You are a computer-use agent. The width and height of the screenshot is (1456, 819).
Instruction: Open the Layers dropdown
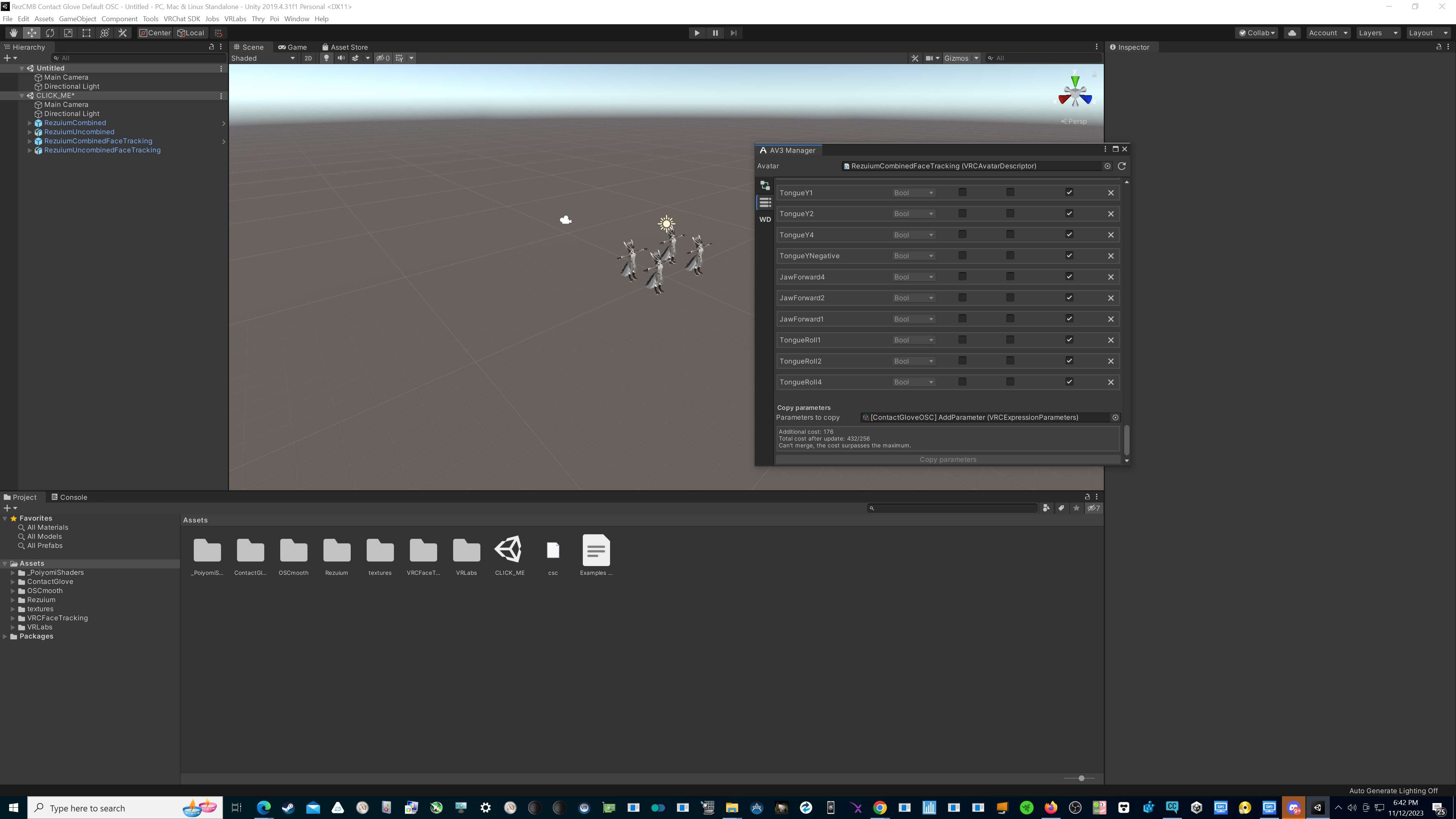point(1378,33)
